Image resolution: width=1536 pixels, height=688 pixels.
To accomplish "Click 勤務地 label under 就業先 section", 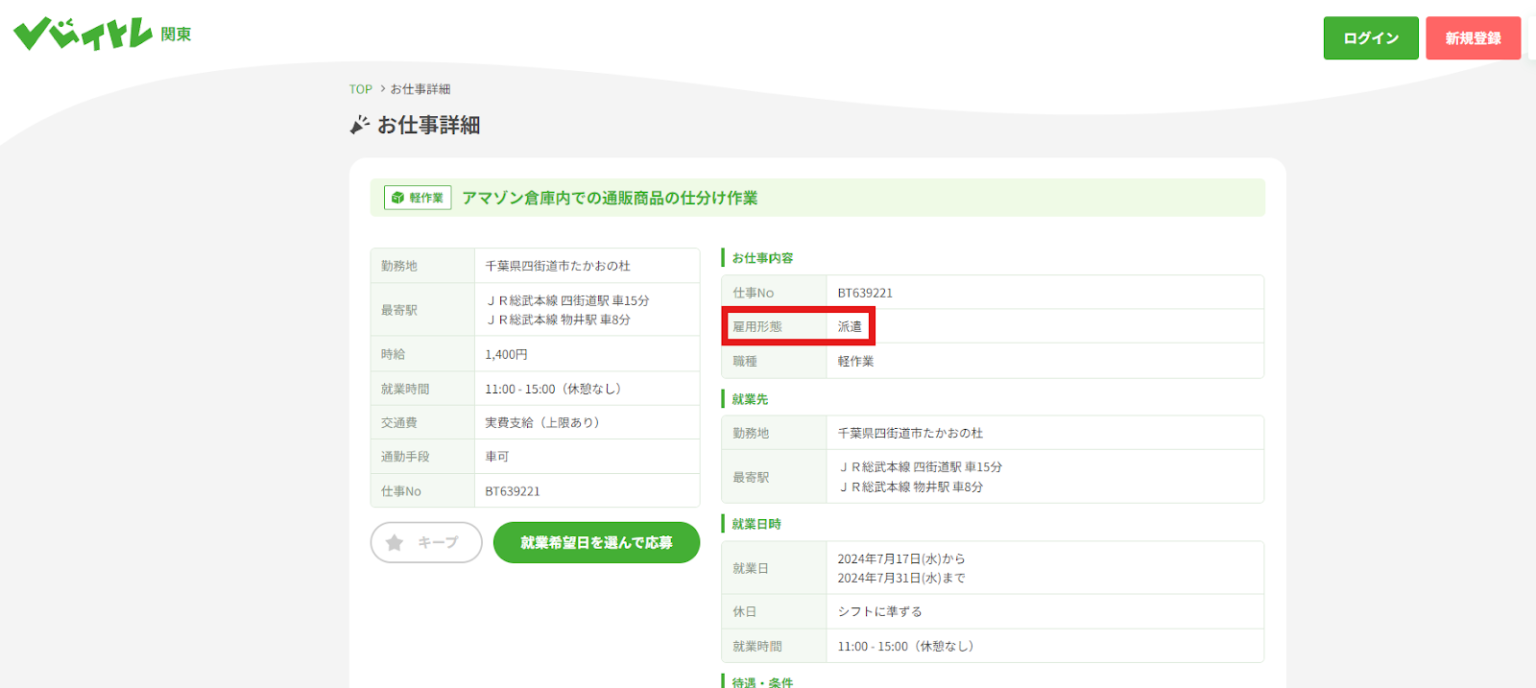I will (x=774, y=433).
